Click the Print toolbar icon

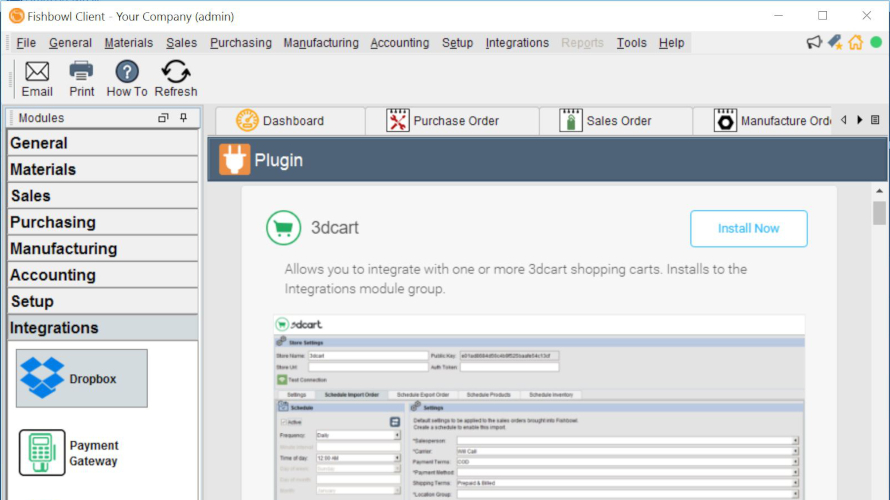[x=81, y=78]
